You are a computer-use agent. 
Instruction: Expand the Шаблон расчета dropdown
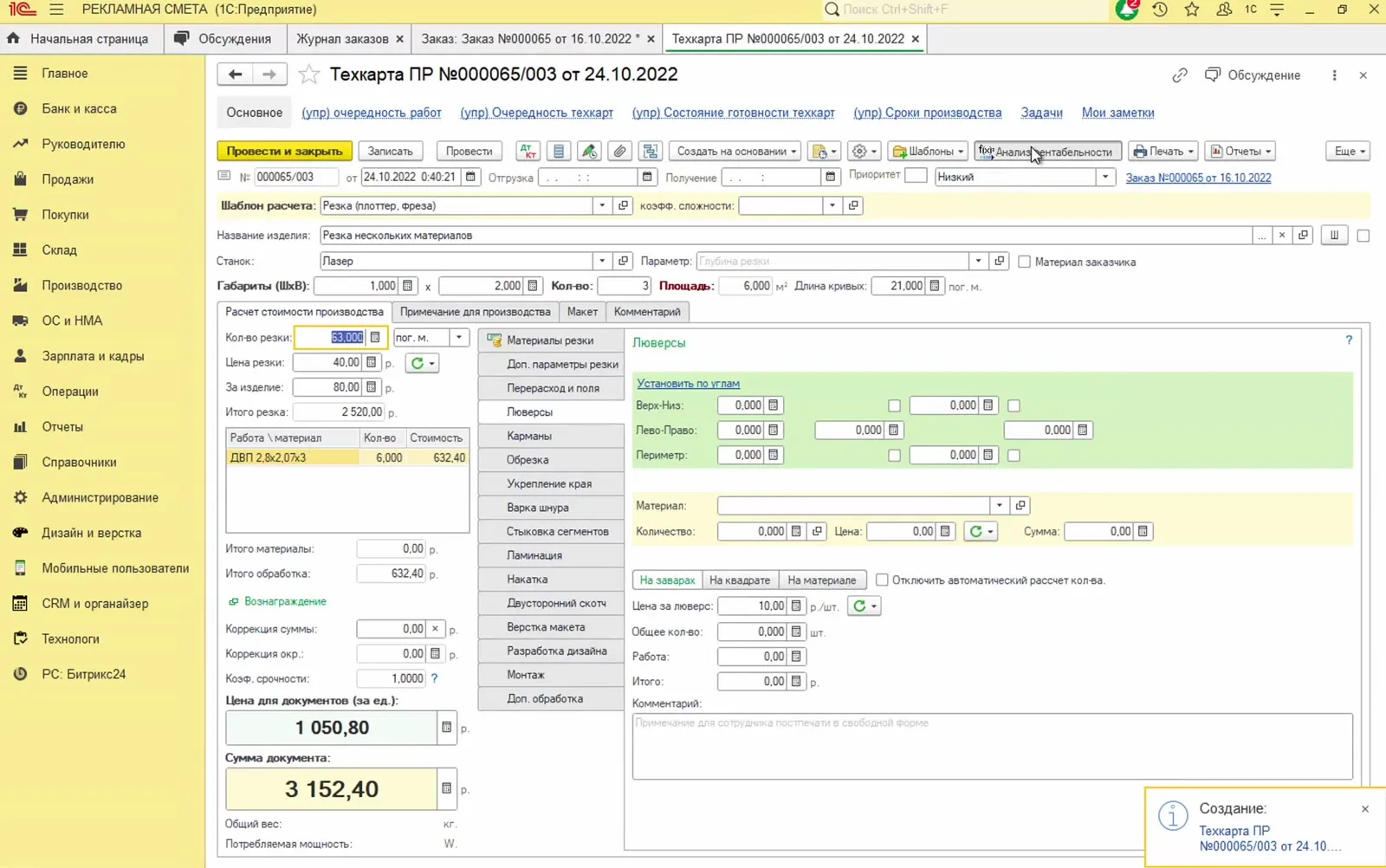[x=601, y=206]
